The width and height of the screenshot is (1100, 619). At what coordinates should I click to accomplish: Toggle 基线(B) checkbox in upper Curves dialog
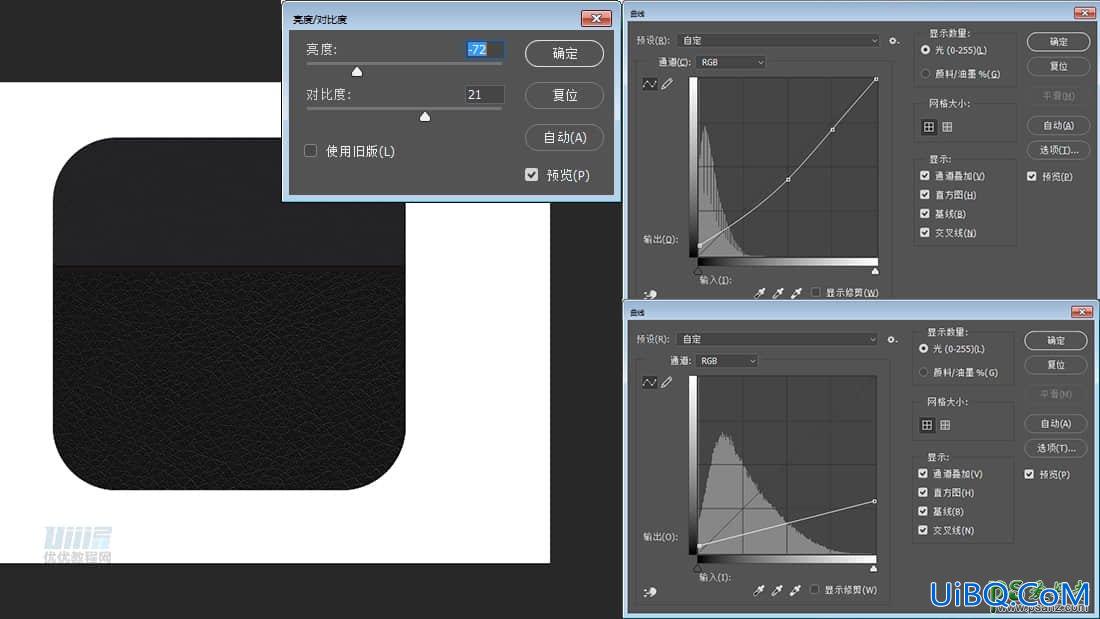tap(925, 213)
